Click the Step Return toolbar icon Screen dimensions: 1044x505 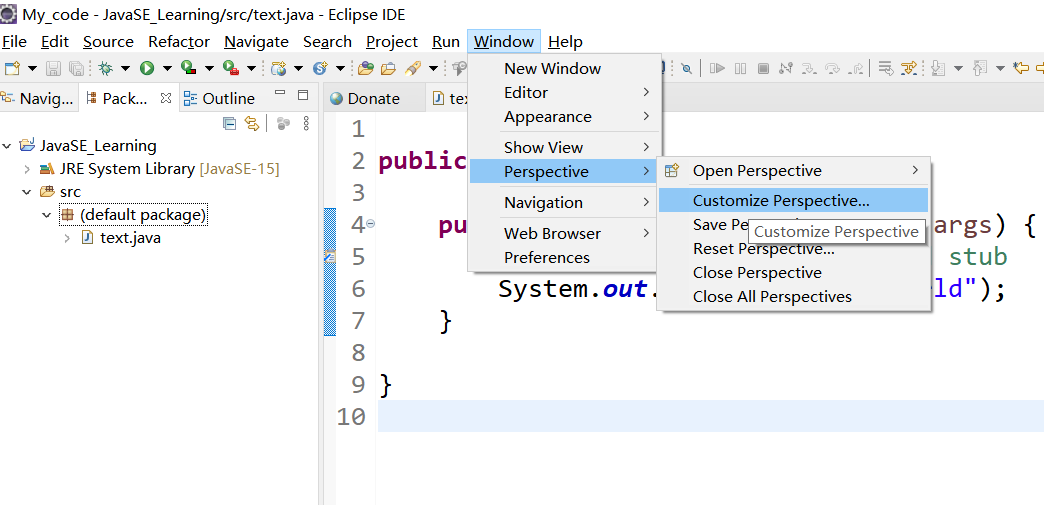coord(856,68)
